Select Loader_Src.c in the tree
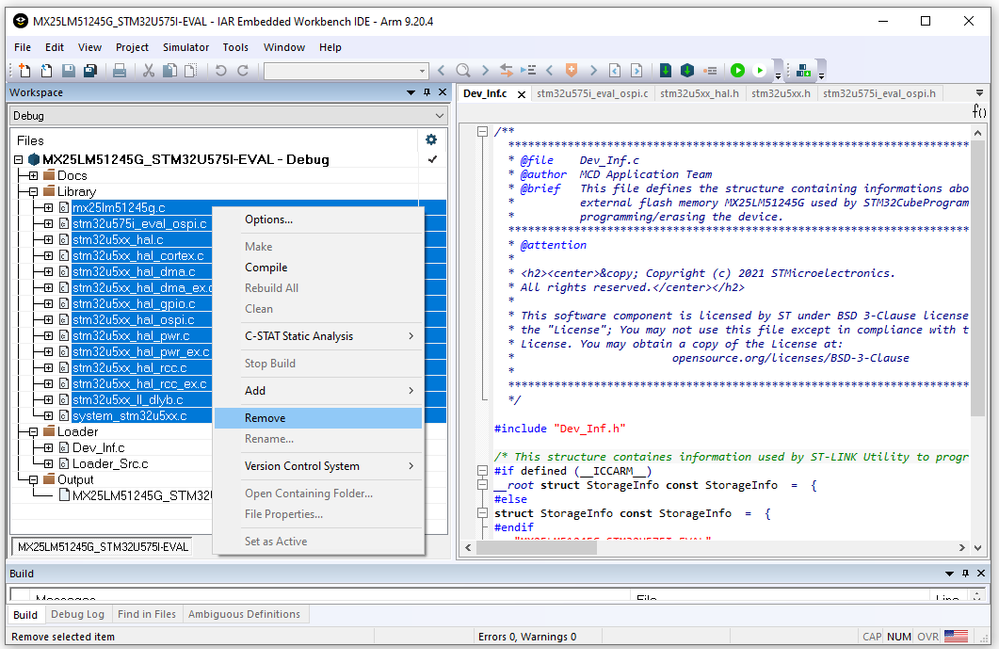 click(x=110, y=463)
